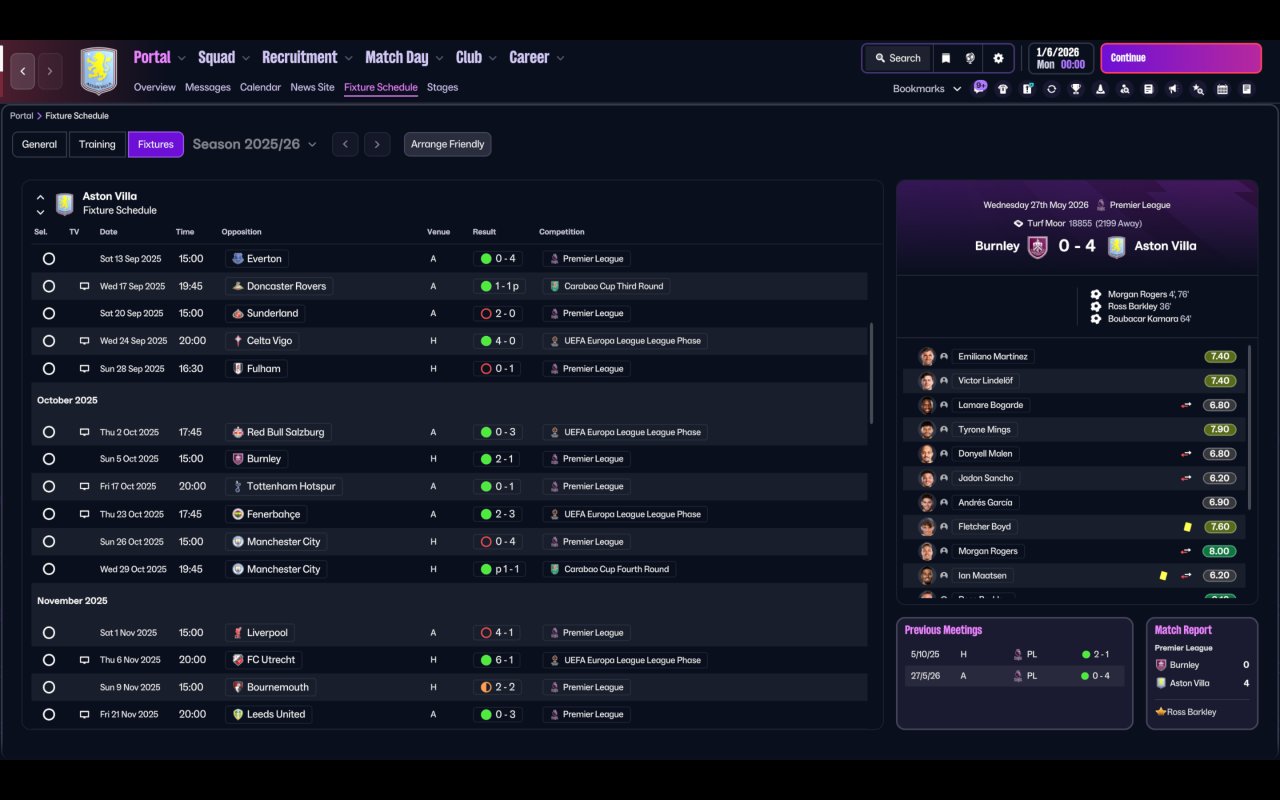
Task: Go back using the left navigation arrow
Action: [x=23, y=71]
